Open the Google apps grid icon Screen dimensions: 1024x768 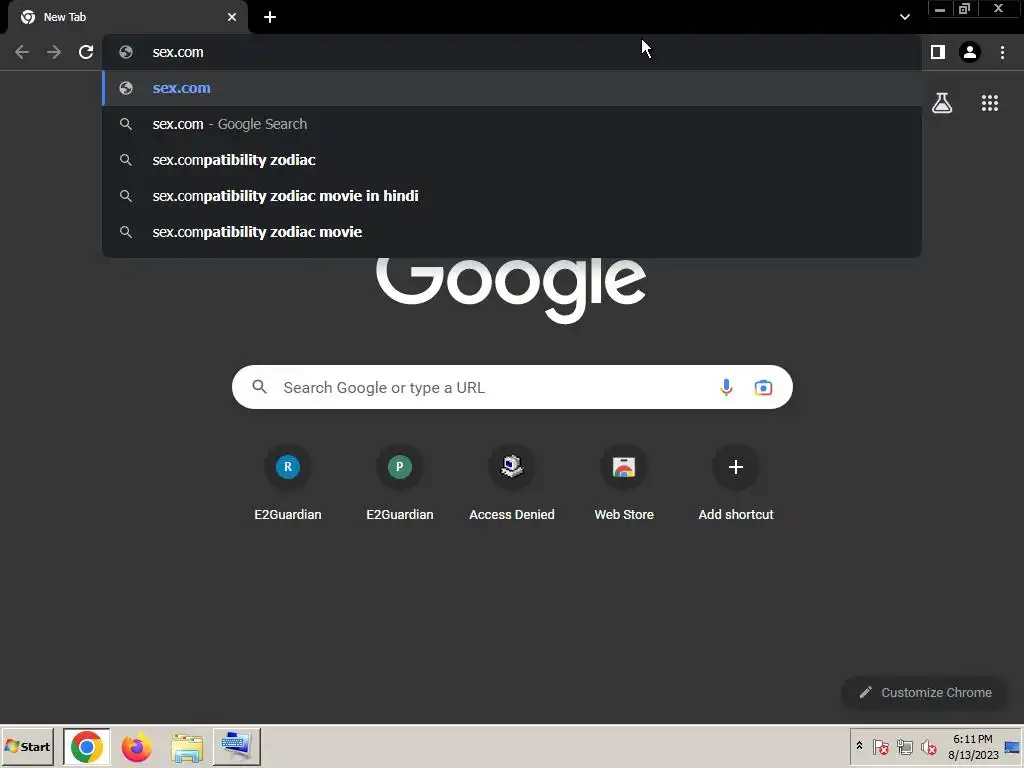[989, 103]
